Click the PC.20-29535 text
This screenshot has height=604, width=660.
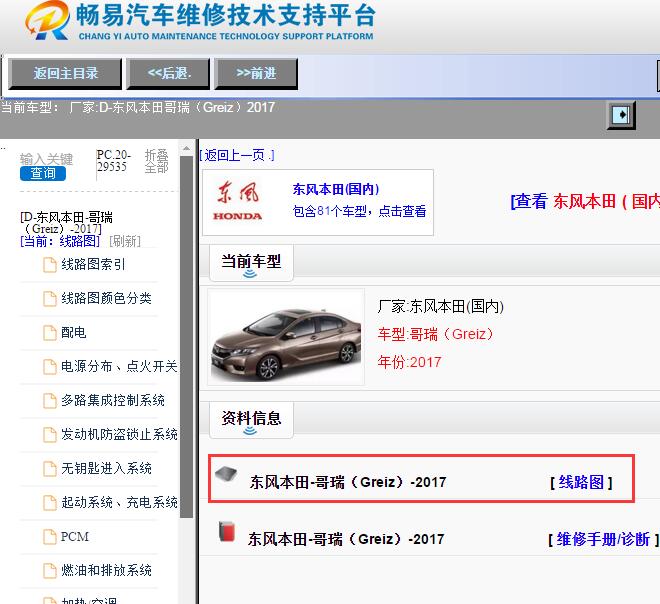(x=113, y=161)
